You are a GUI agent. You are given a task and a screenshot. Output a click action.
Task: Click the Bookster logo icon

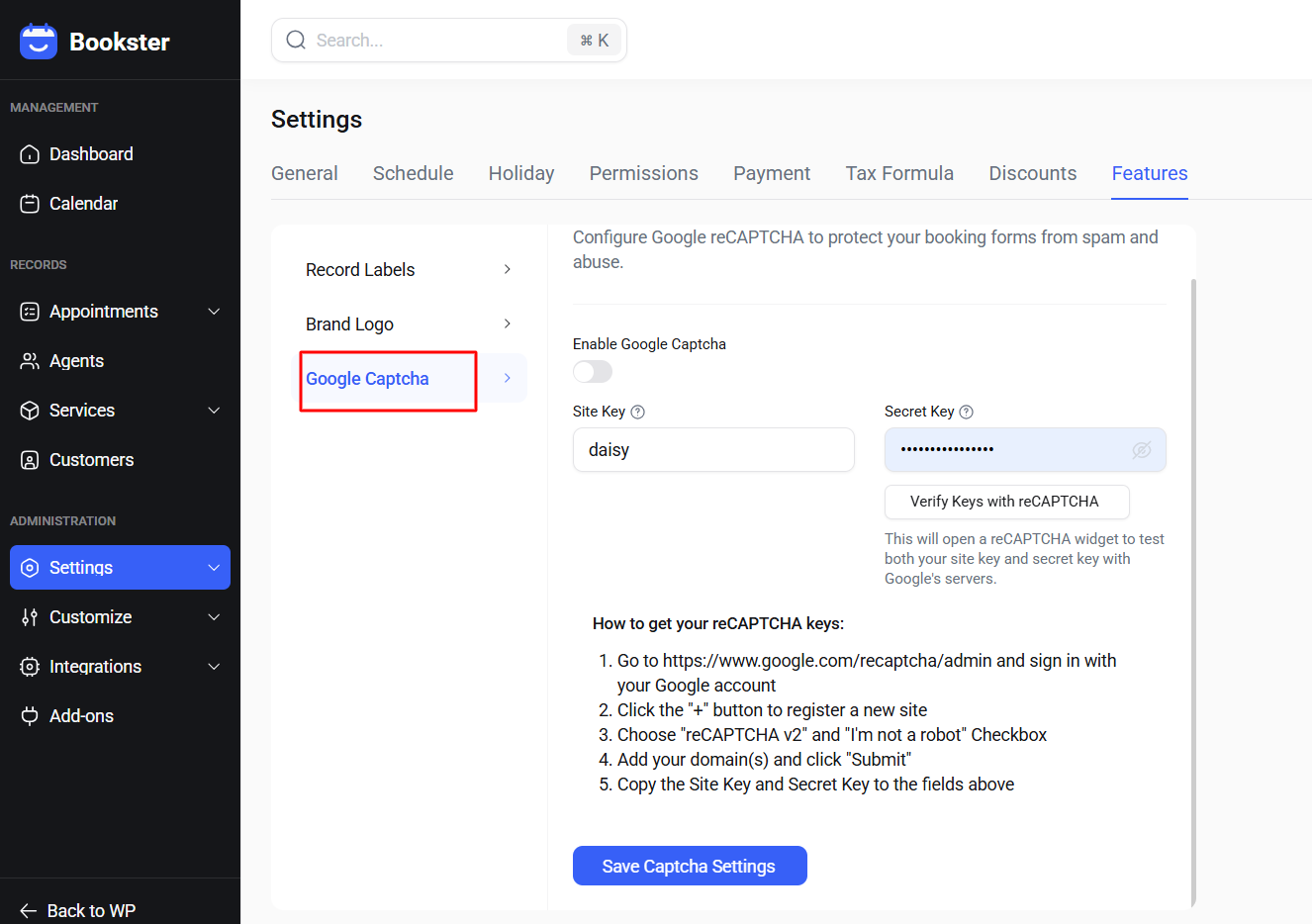(x=39, y=42)
